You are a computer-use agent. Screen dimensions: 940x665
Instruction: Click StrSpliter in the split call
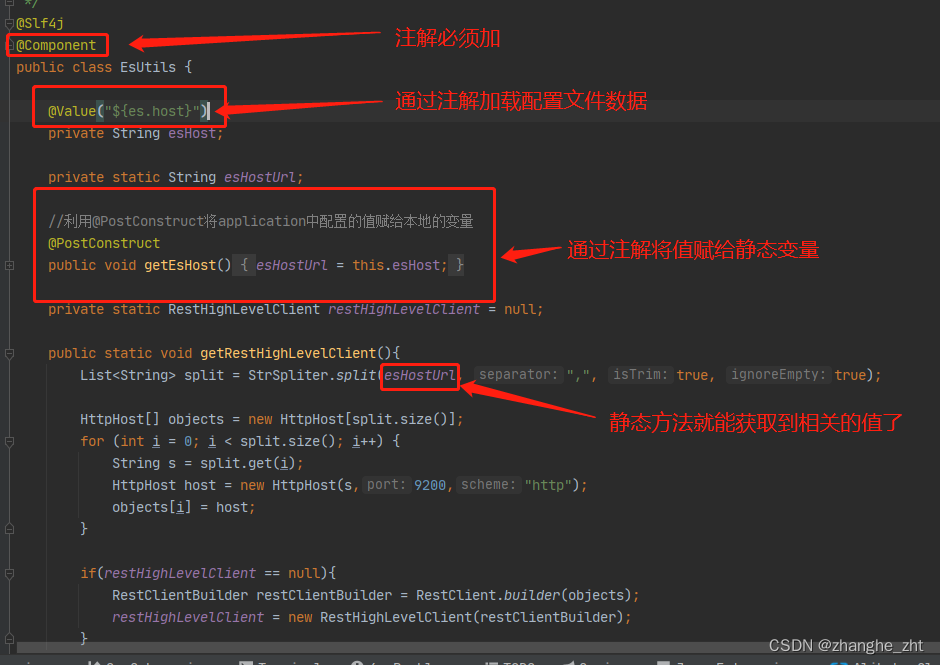(x=288, y=375)
